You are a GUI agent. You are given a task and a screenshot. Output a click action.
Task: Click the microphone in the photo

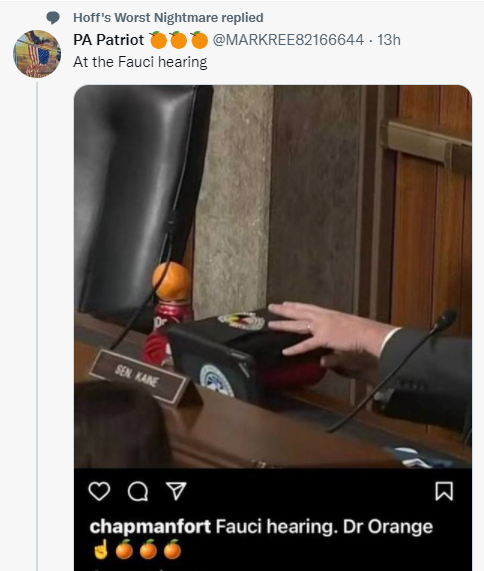tap(393, 370)
